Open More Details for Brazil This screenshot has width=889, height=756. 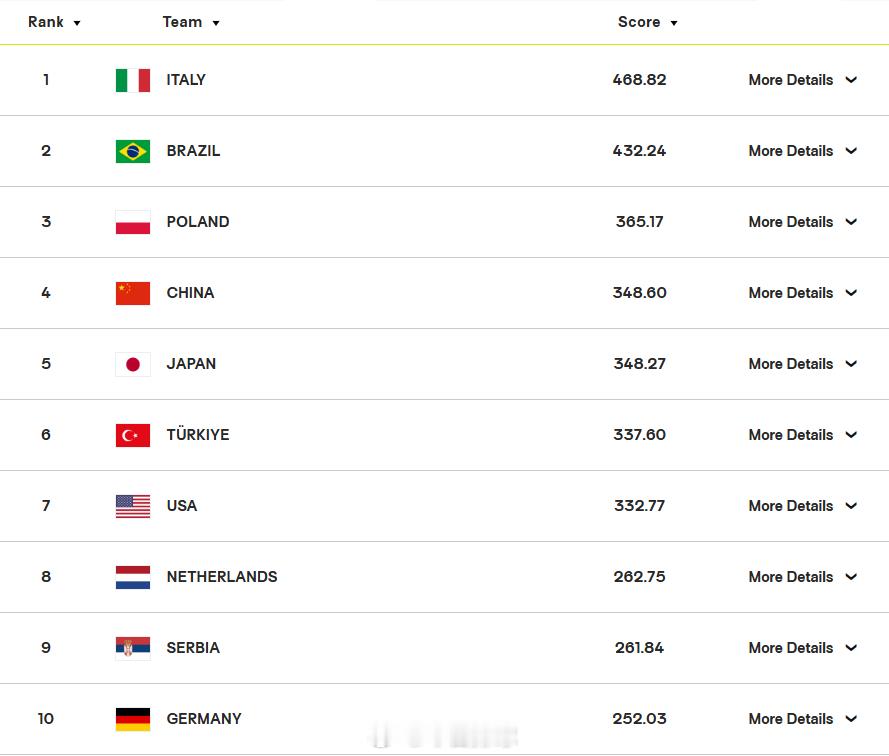click(802, 151)
